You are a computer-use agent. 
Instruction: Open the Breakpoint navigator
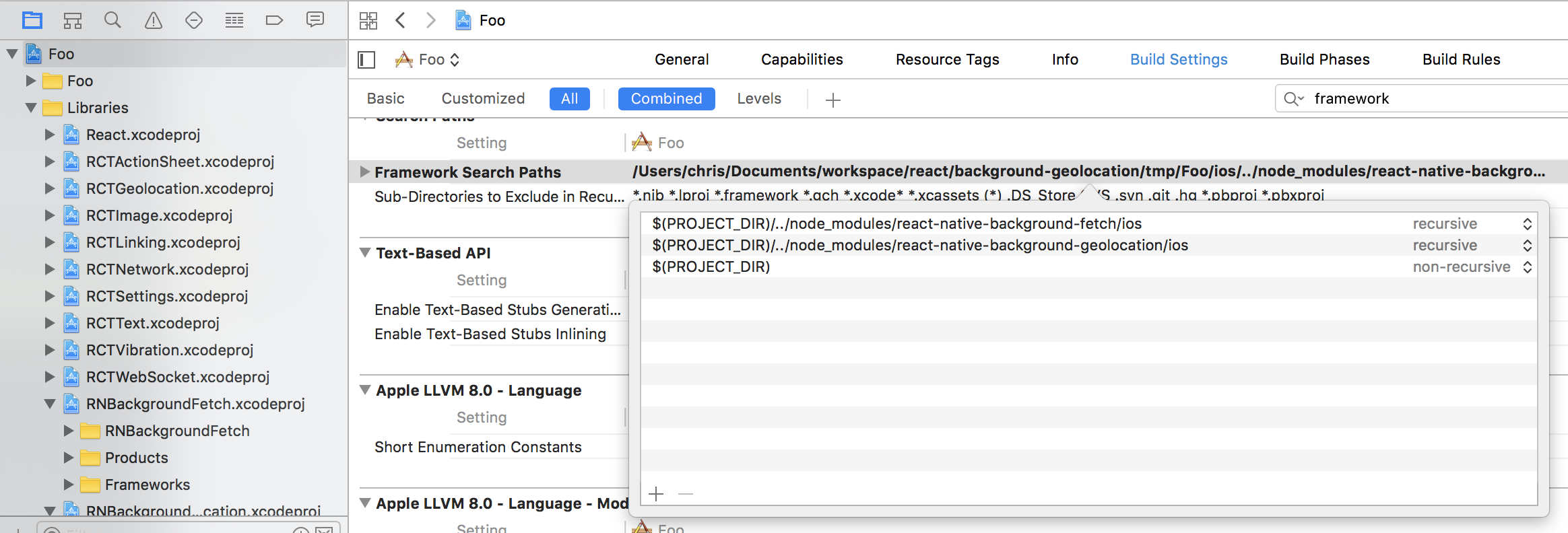point(274,20)
